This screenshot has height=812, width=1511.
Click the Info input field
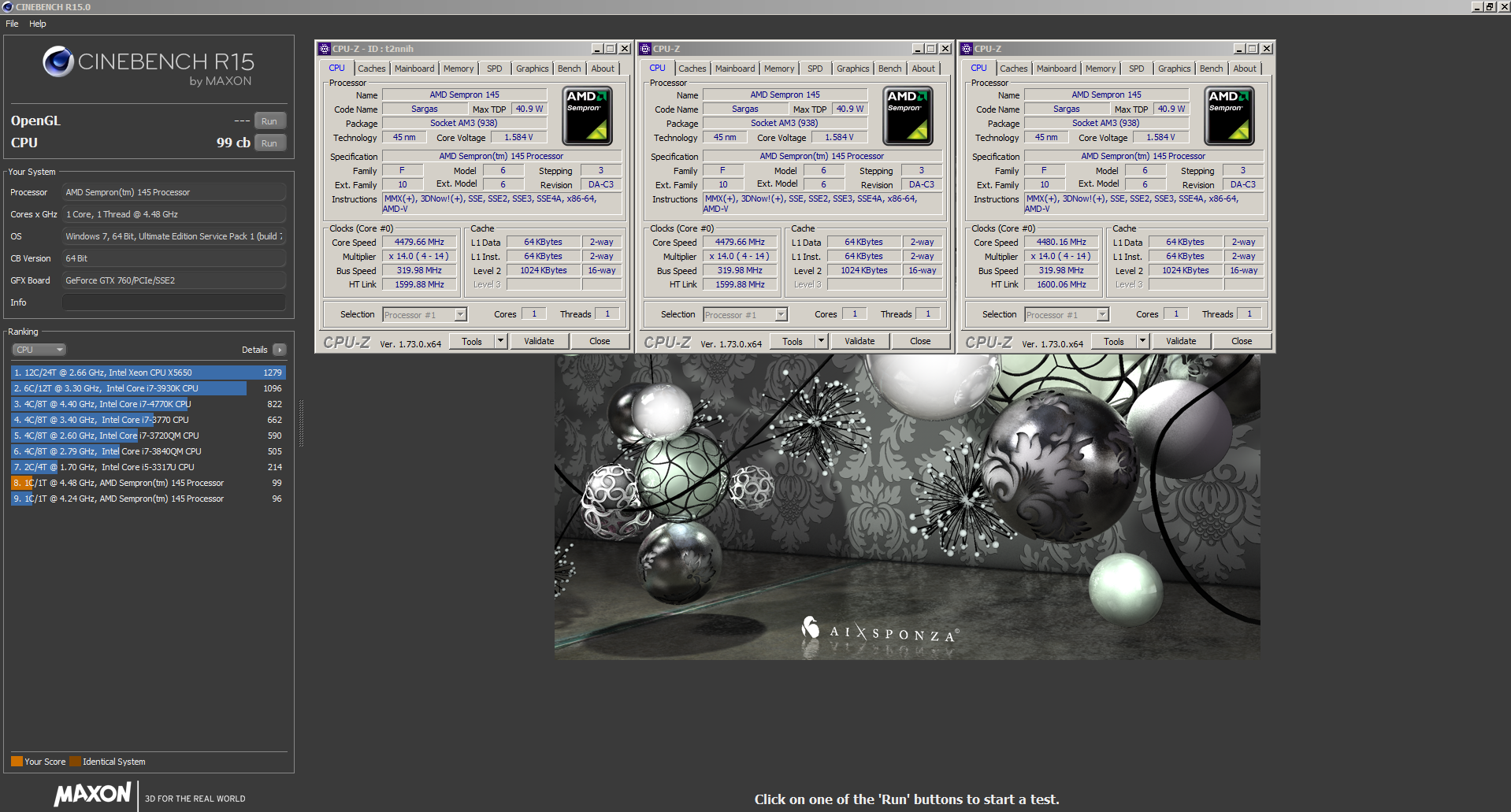pyautogui.click(x=174, y=302)
